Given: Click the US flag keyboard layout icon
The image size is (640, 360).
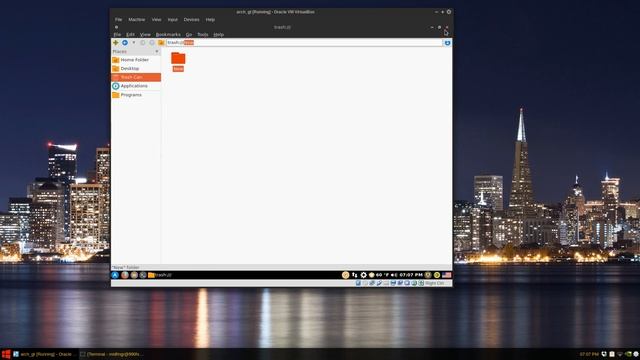Looking at the screenshot, I should click(447, 275).
